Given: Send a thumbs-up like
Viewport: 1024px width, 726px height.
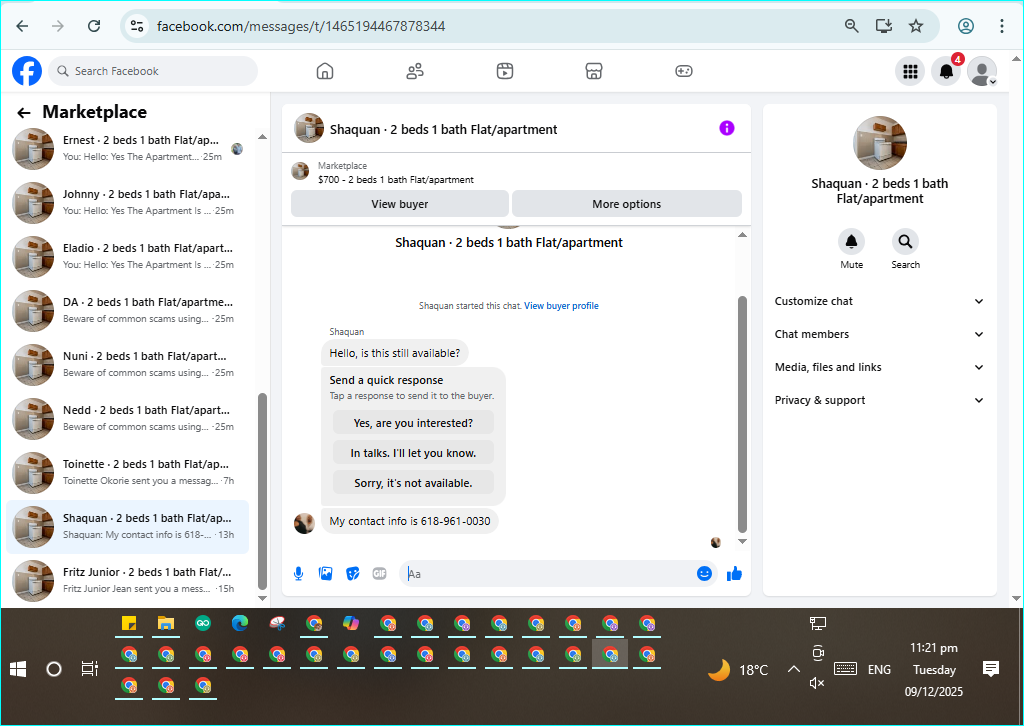Looking at the screenshot, I should pos(734,573).
